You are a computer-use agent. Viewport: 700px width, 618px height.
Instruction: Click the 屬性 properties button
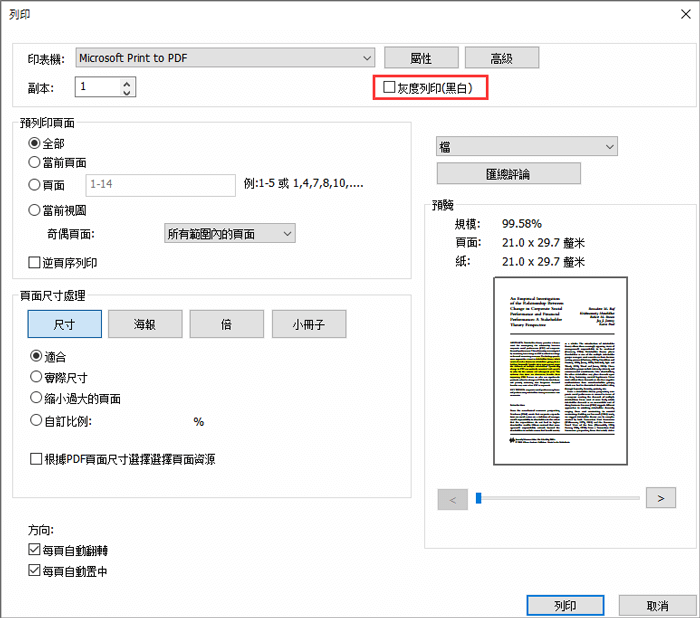[421, 58]
